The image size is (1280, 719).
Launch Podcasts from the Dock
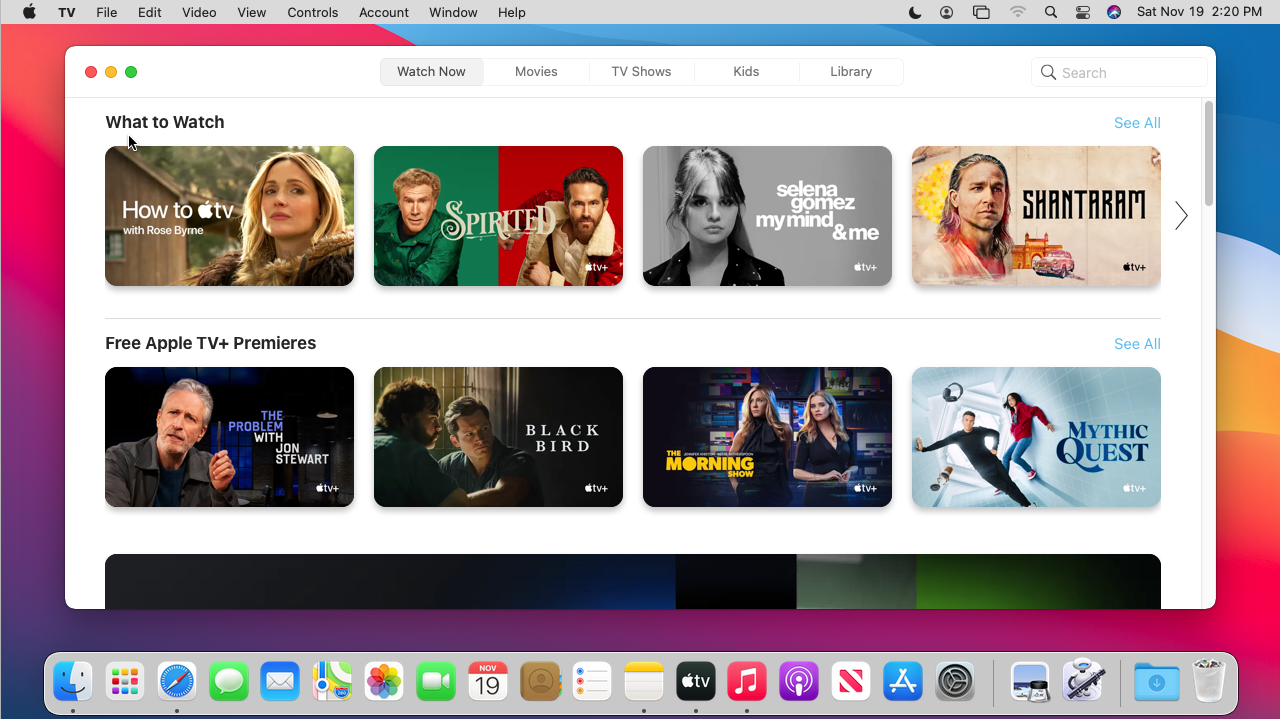(x=799, y=682)
